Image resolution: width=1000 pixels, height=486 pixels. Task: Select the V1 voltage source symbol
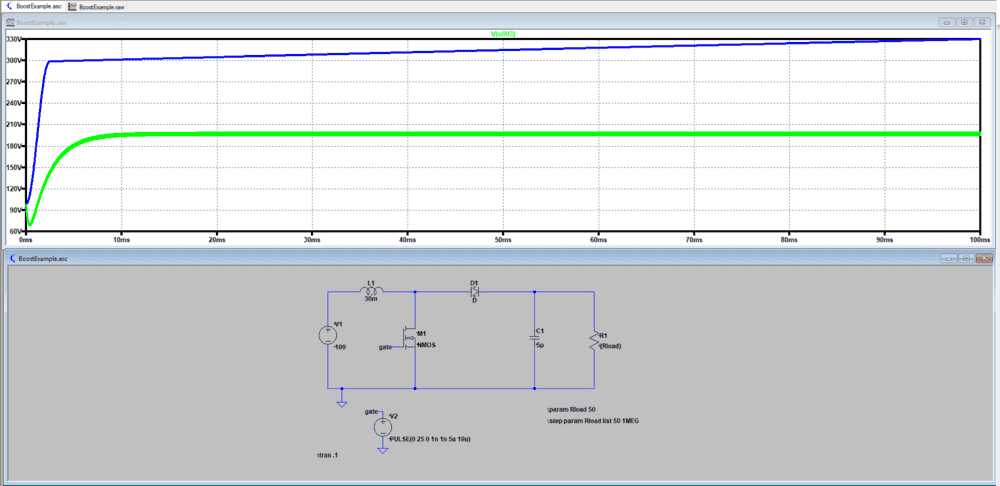(328, 335)
